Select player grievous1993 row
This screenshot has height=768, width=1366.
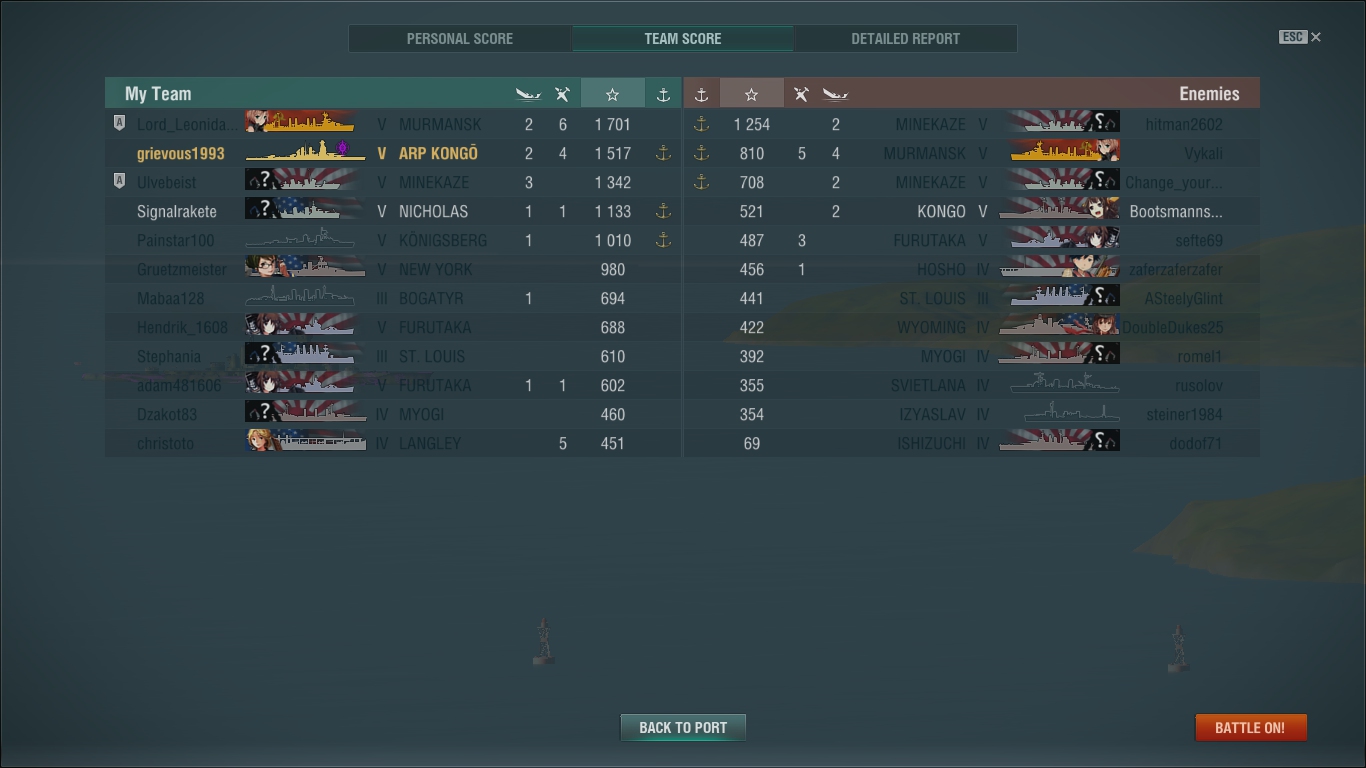pos(393,153)
